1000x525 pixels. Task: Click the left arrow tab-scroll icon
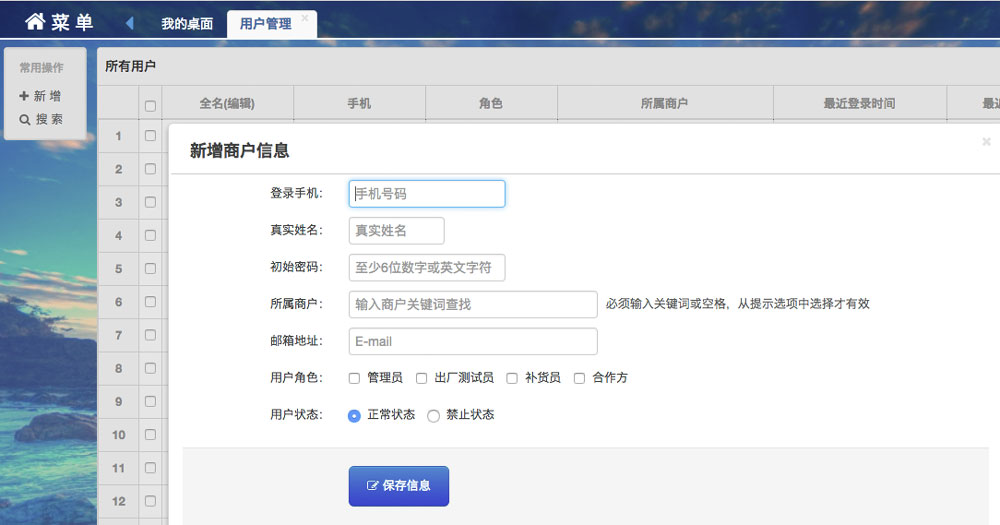129,24
